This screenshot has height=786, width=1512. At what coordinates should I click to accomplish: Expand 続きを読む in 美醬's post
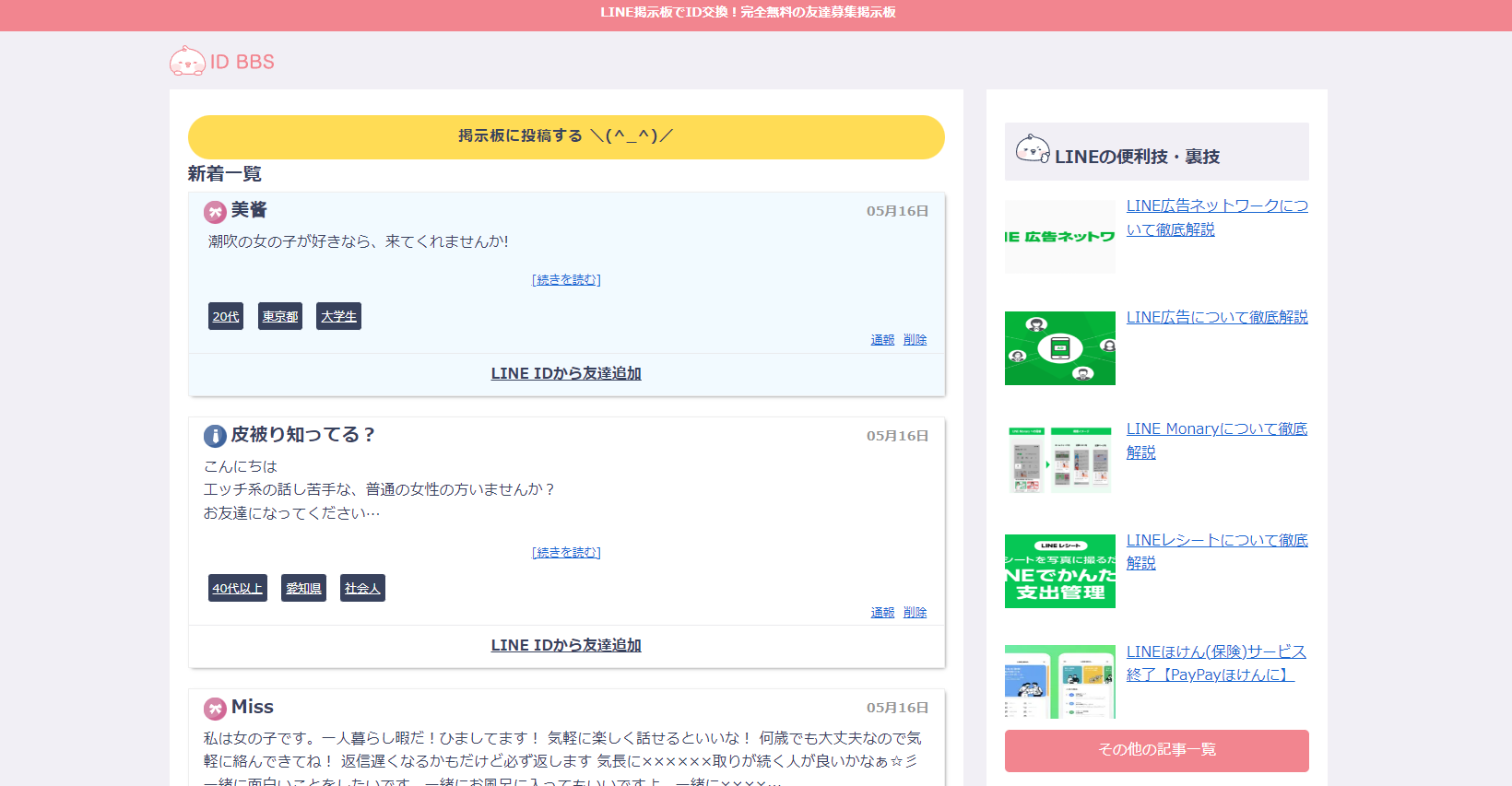(x=566, y=280)
